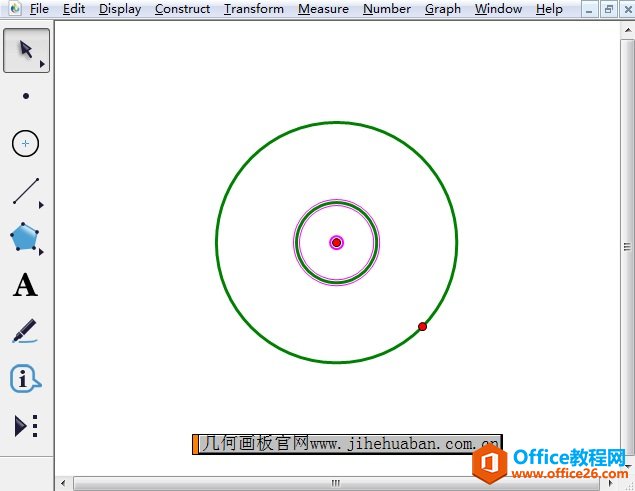
Task: Open the Help menu
Action: 549,9
